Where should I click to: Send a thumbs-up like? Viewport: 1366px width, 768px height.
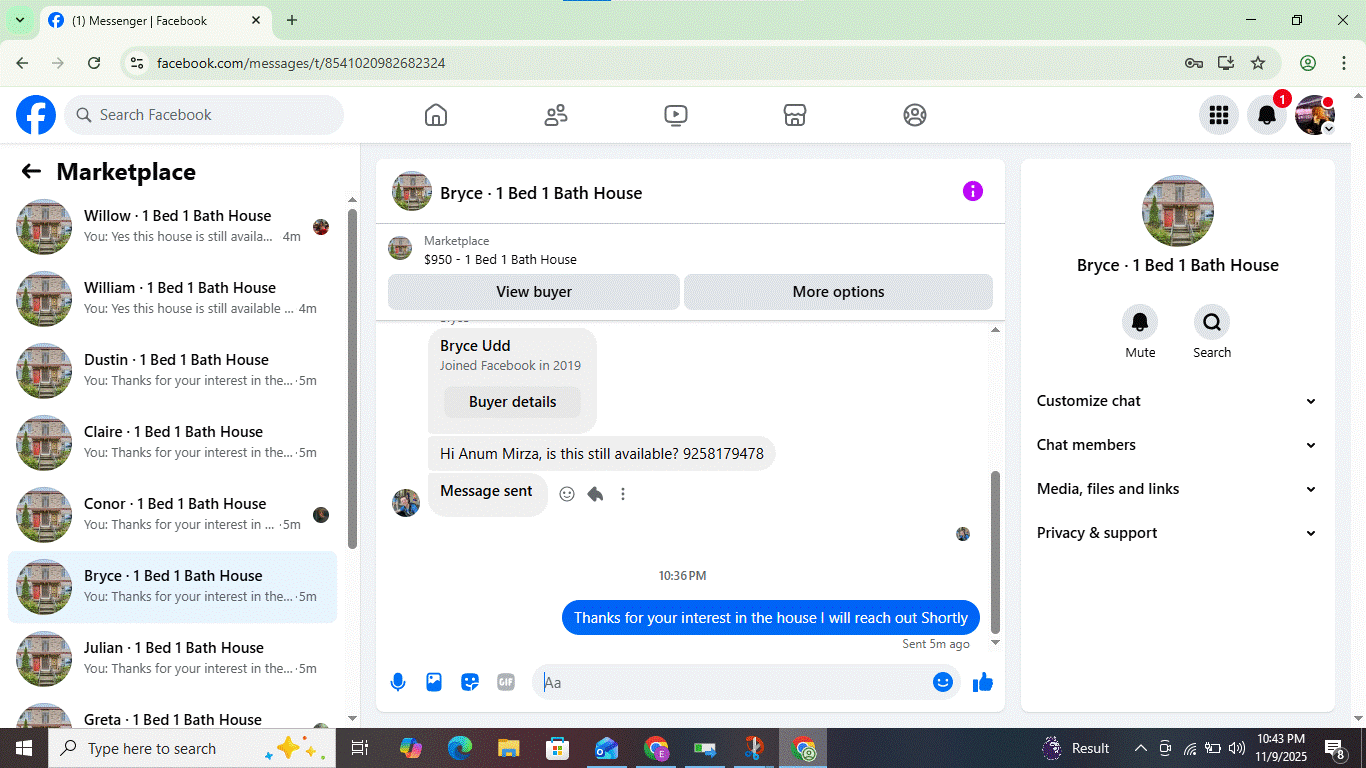(x=983, y=682)
